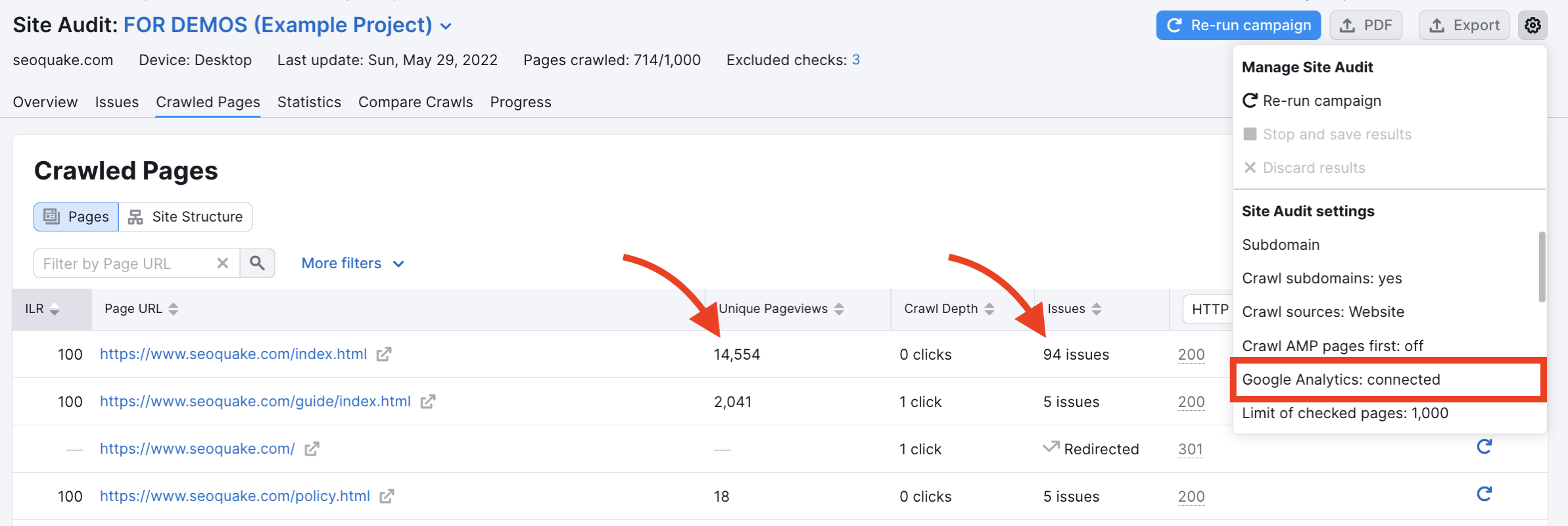Click the 200 status code for index.html row

click(x=1191, y=354)
